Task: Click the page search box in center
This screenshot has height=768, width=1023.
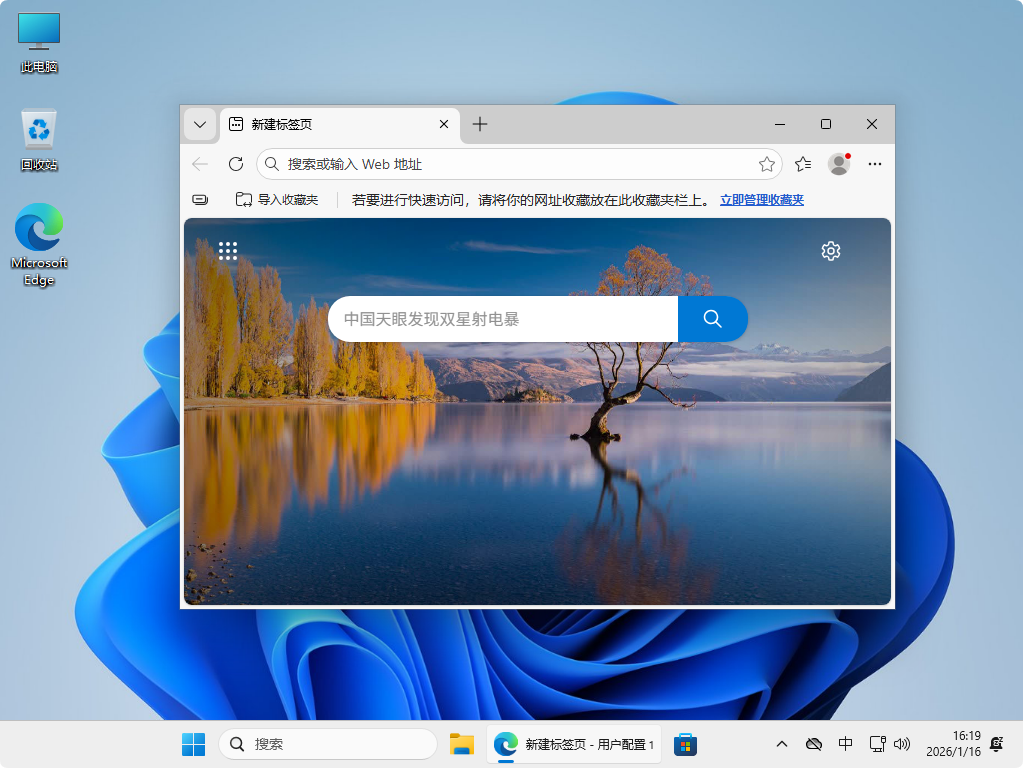Action: pos(503,319)
